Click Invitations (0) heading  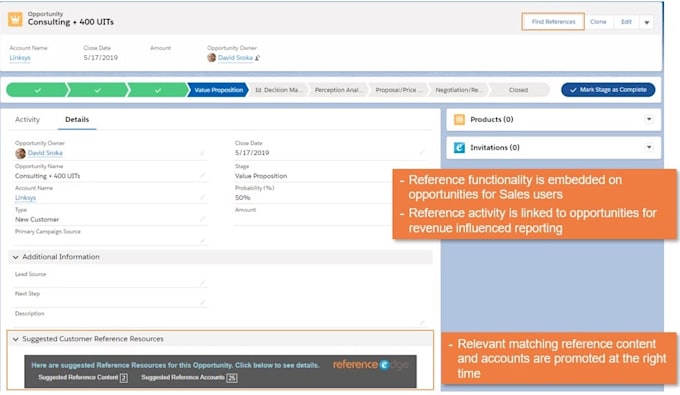[x=495, y=147]
